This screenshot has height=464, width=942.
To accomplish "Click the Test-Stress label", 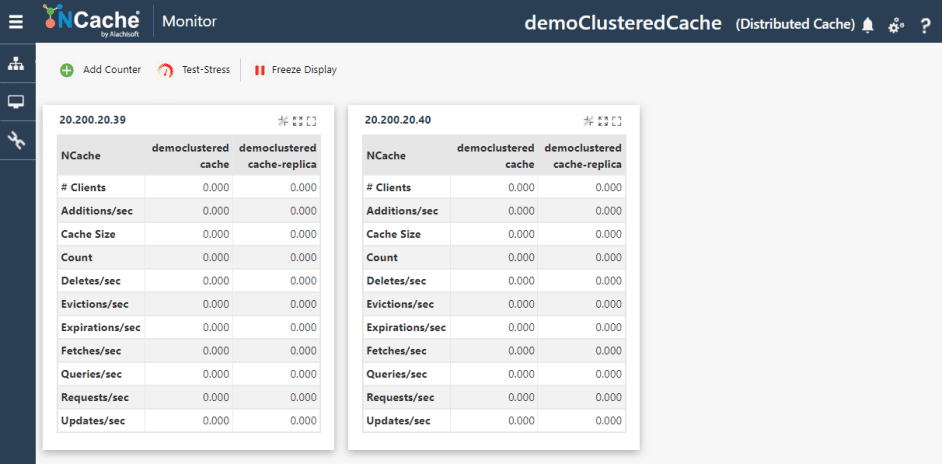I will click(x=206, y=70).
